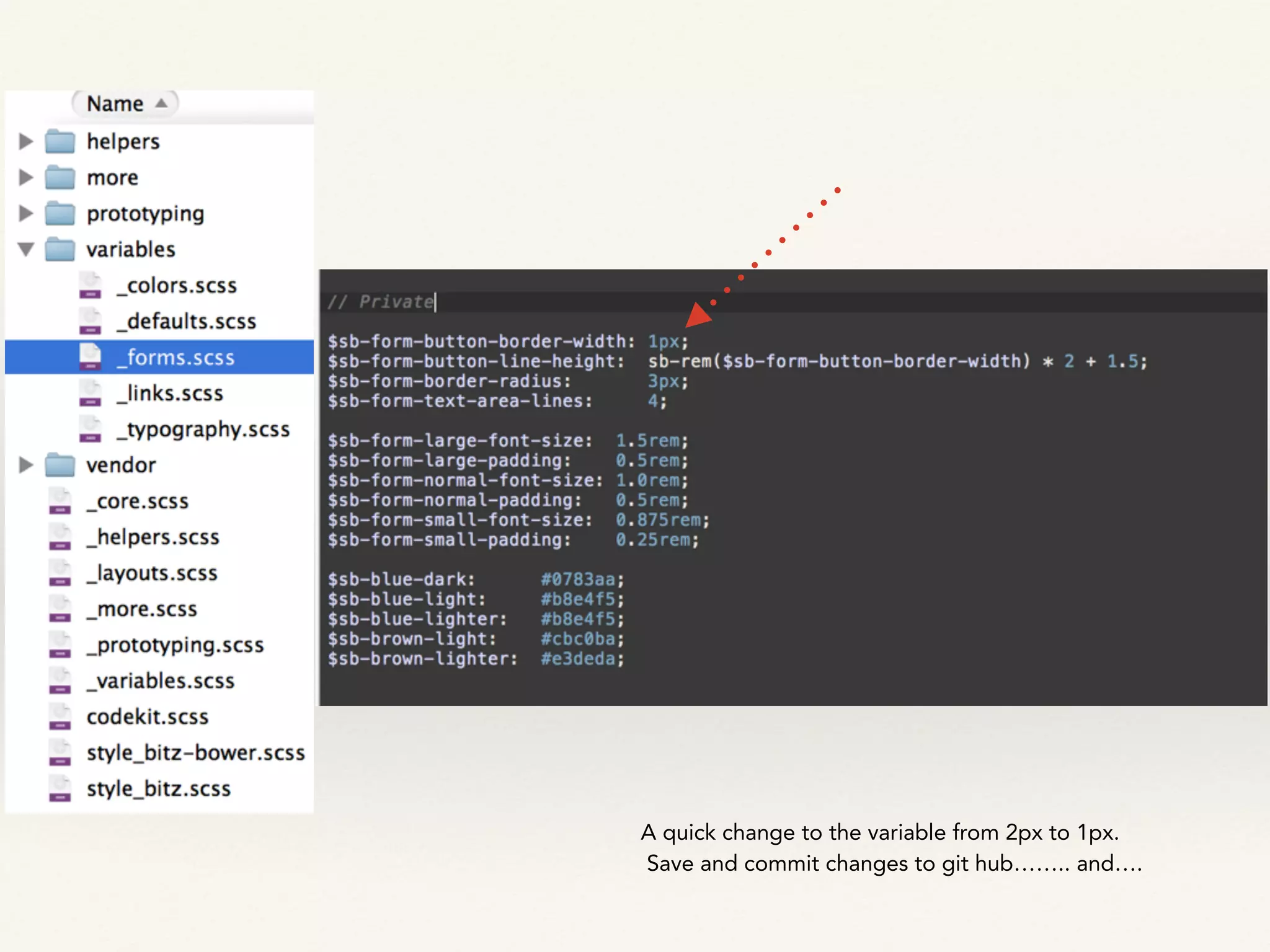Expand the vendor folder disclosure triangle
The width and height of the screenshot is (1270, 952).
(x=26, y=465)
